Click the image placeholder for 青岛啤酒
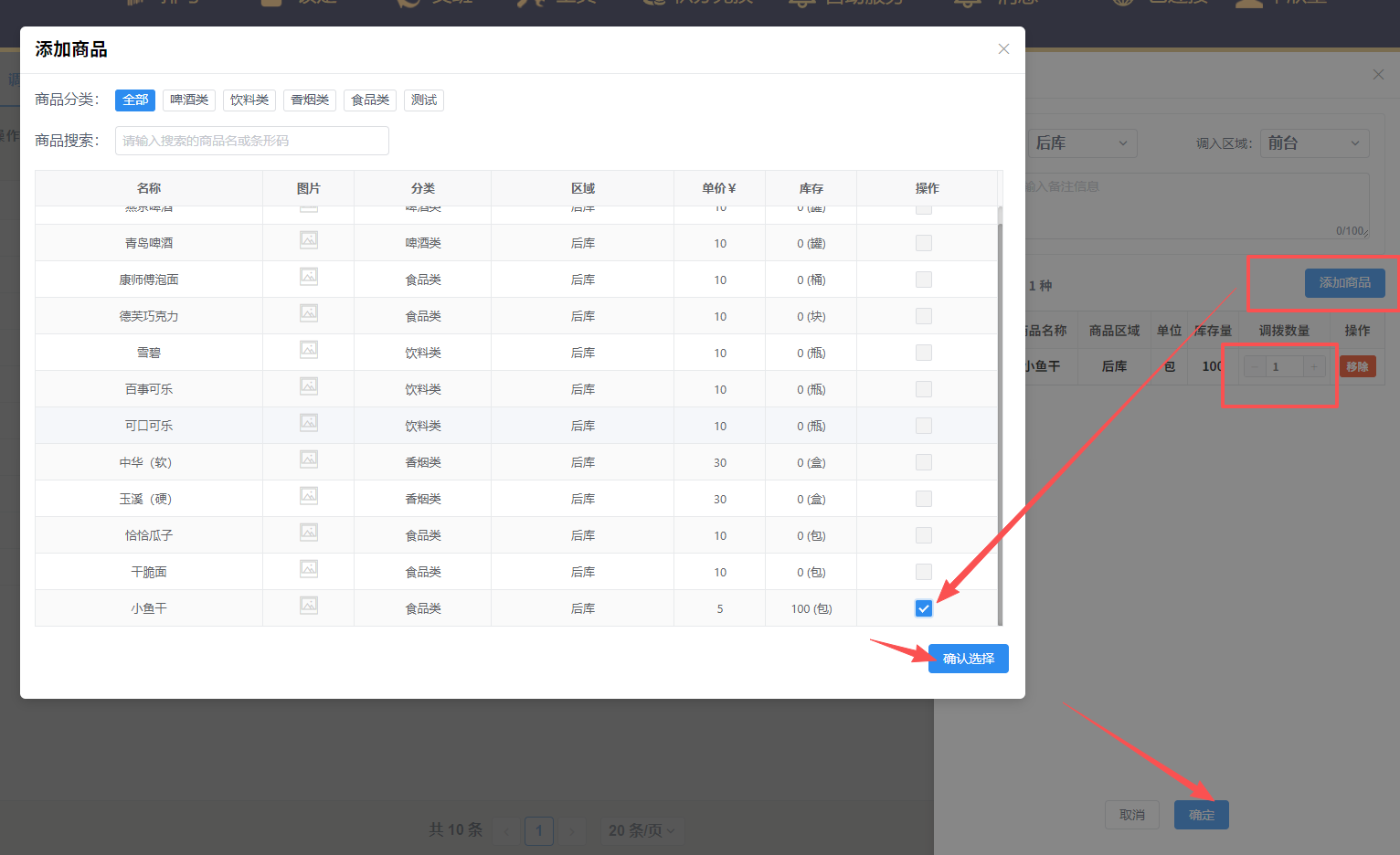This screenshot has width=1400, height=855. (x=309, y=240)
